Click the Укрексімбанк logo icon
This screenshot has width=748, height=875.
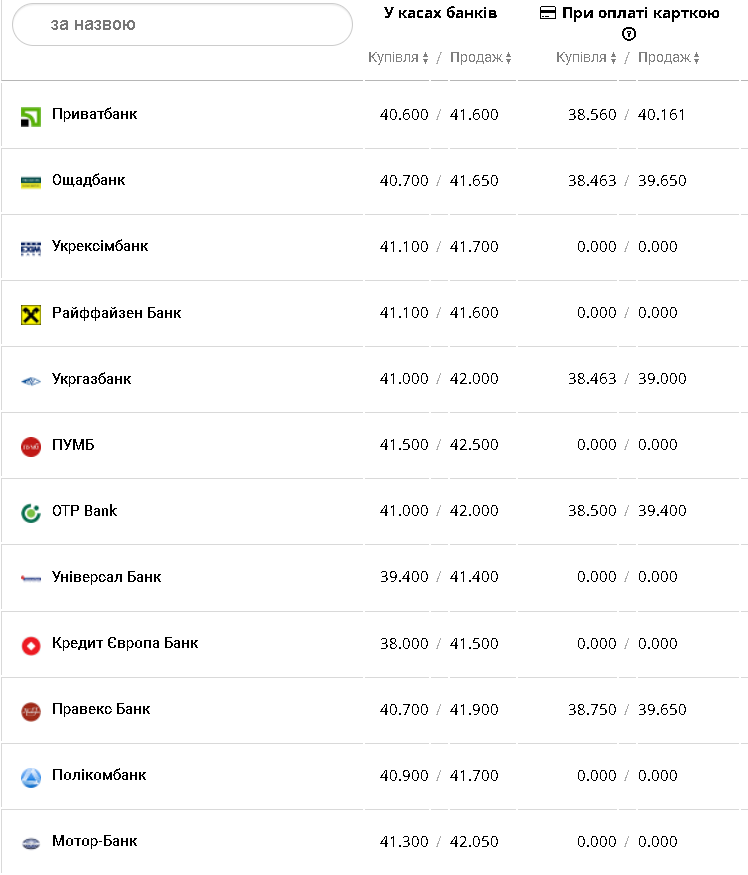pyautogui.click(x=31, y=248)
